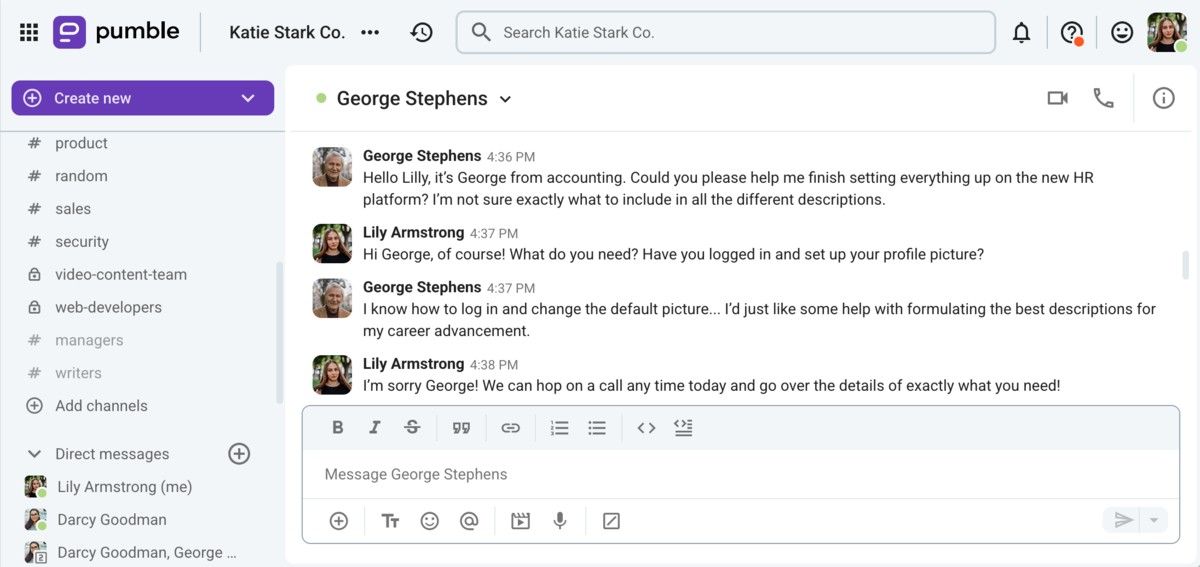Open the notifications bell
The height and width of the screenshot is (567, 1200).
[x=1021, y=33]
